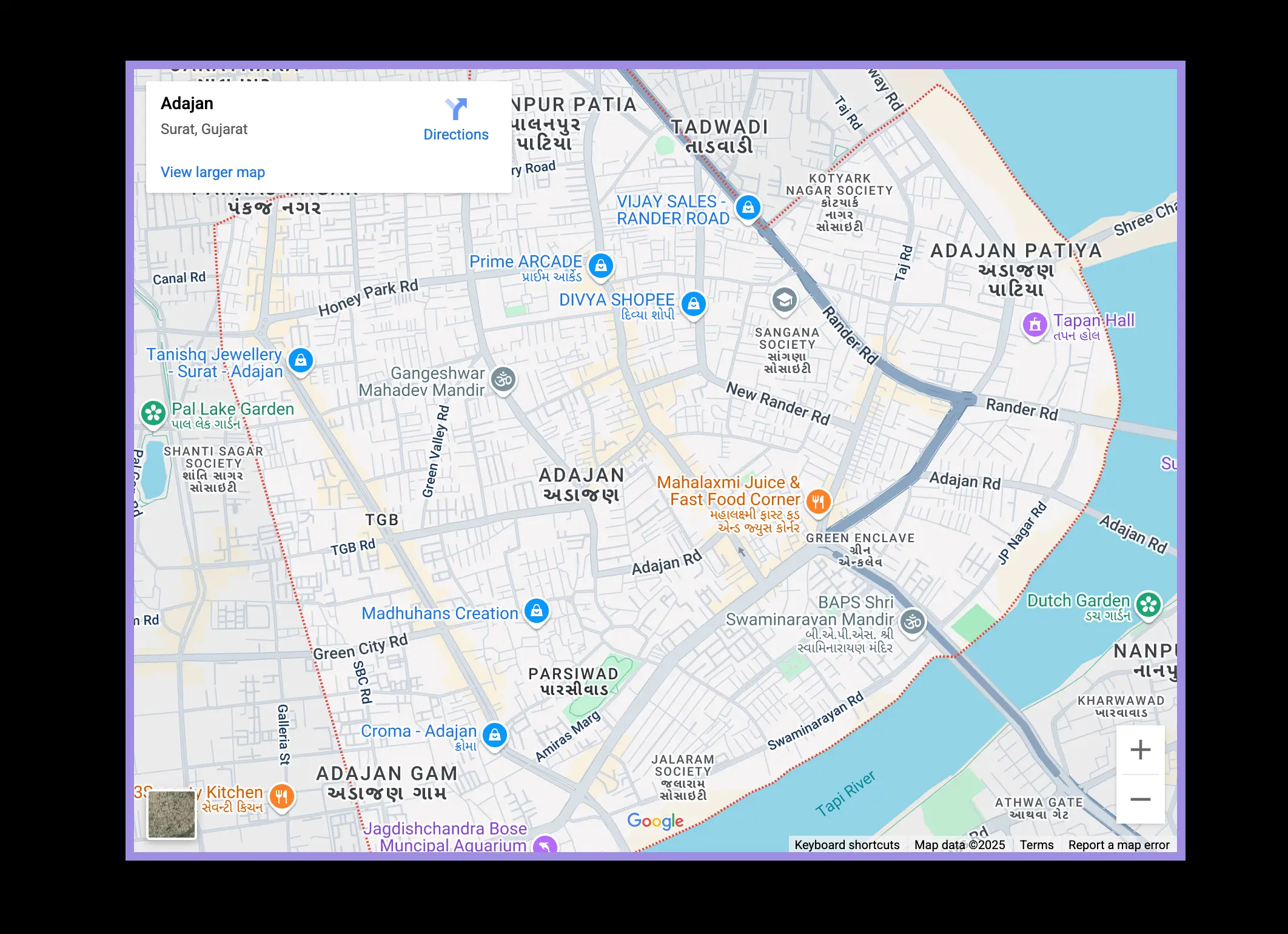The width and height of the screenshot is (1288, 934).
Task: Open Keyboard shortcuts
Action: point(847,845)
